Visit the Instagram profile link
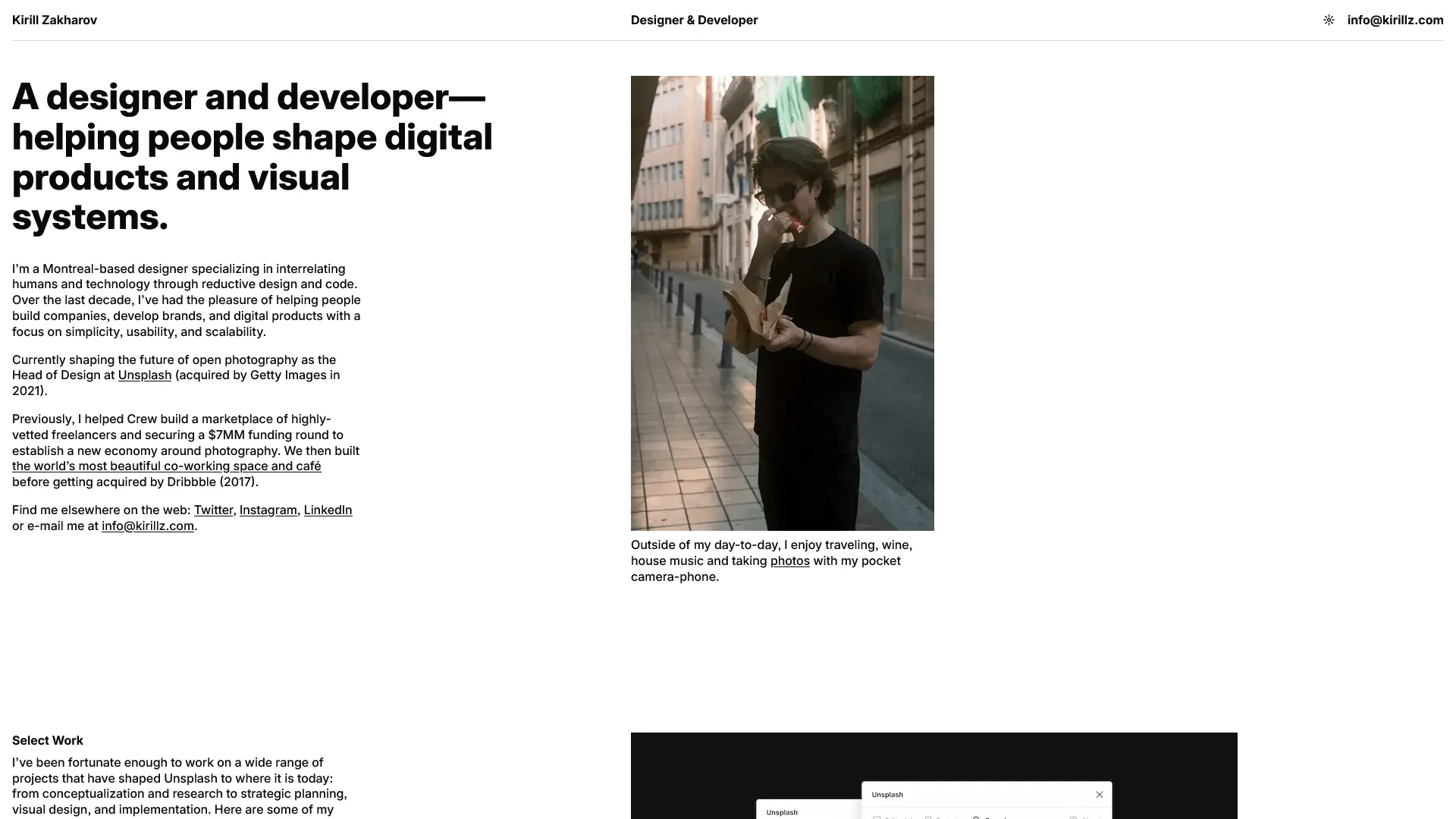Viewport: 1456px width, 819px height. pos(268,510)
